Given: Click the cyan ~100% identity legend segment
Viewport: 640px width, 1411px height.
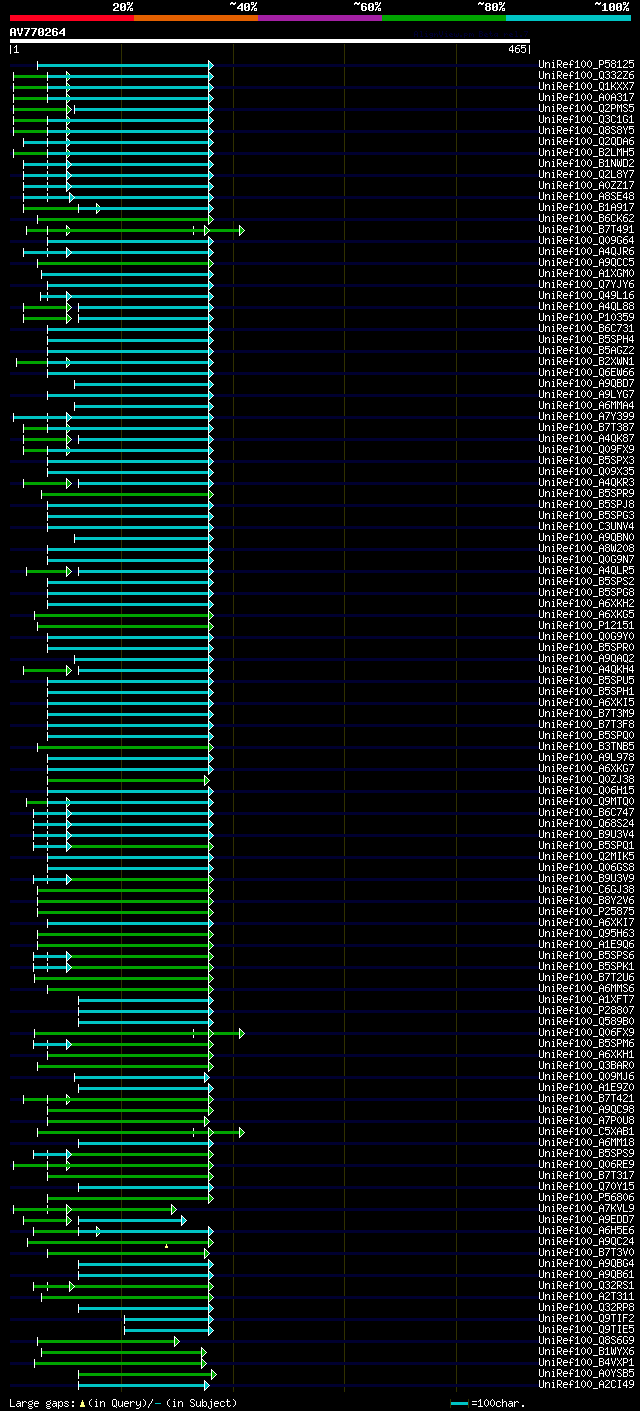Looking at the screenshot, I should click(568, 17).
